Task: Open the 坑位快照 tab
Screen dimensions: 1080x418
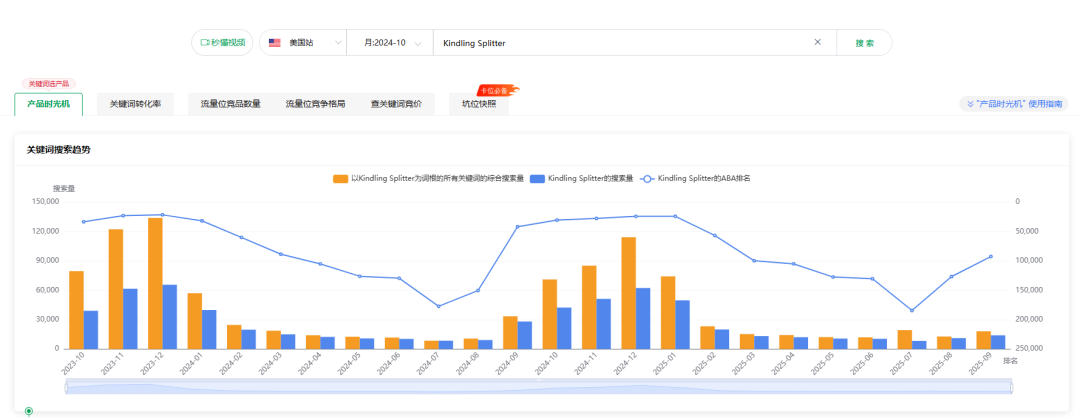Action: (x=479, y=104)
